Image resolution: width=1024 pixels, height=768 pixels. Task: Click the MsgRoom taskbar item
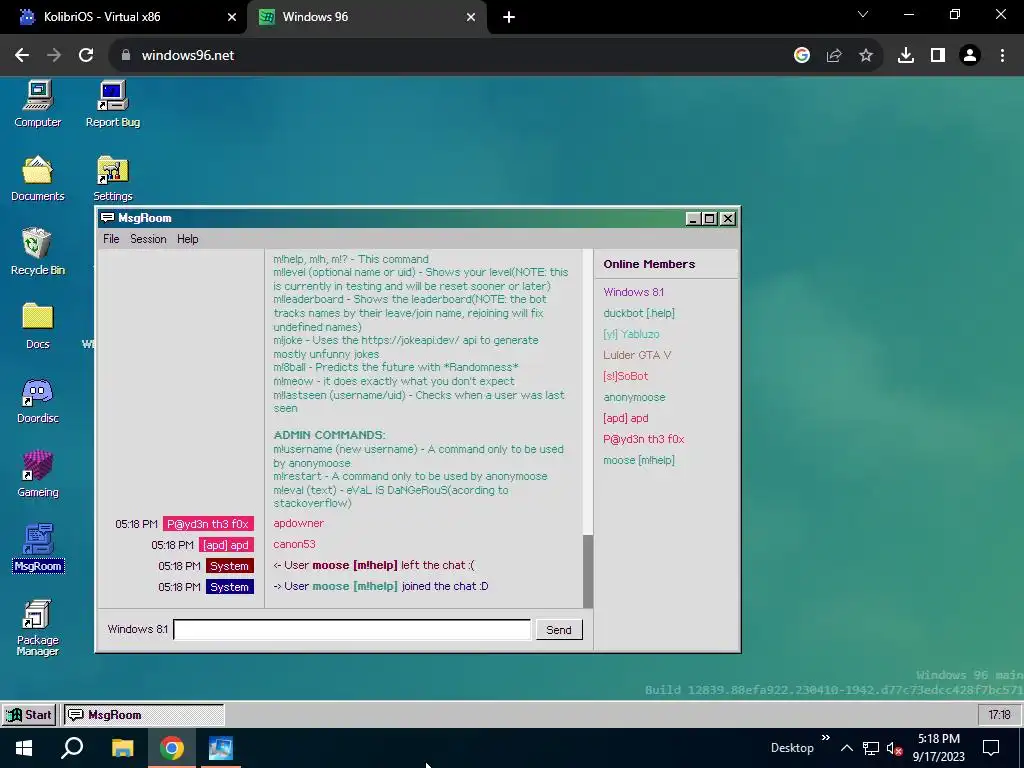click(x=144, y=714)
